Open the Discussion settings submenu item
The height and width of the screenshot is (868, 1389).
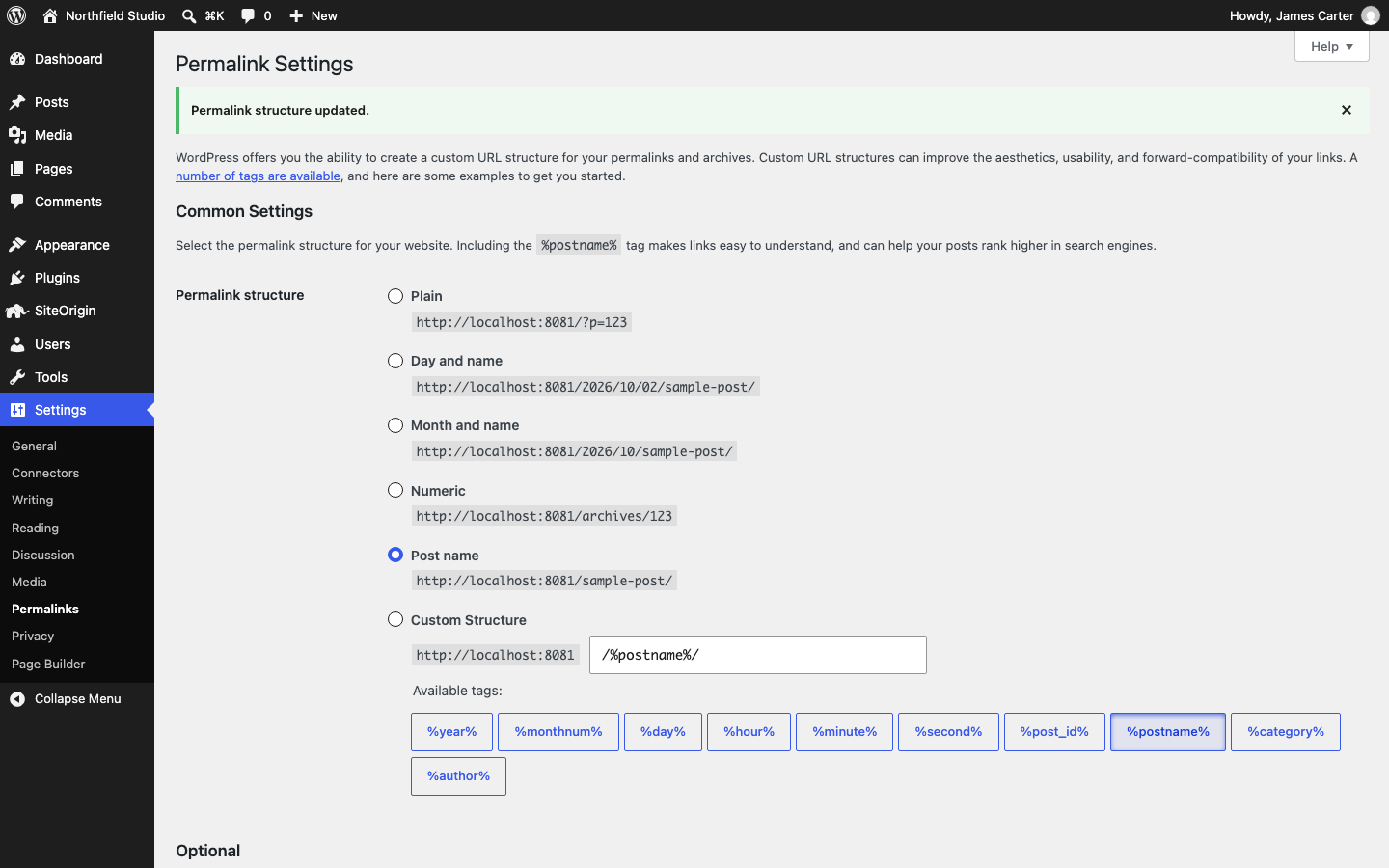point(42,555)
